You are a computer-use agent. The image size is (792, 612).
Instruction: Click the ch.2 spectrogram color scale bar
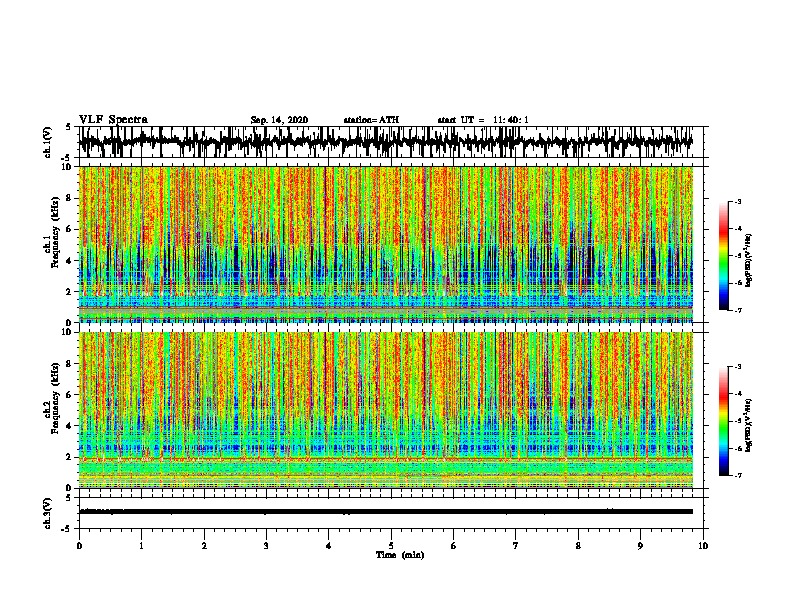coord(724,421)
